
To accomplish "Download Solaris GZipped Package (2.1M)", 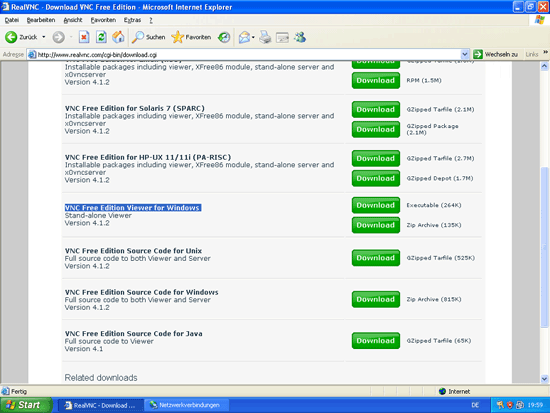I will [x=376, y=129].
